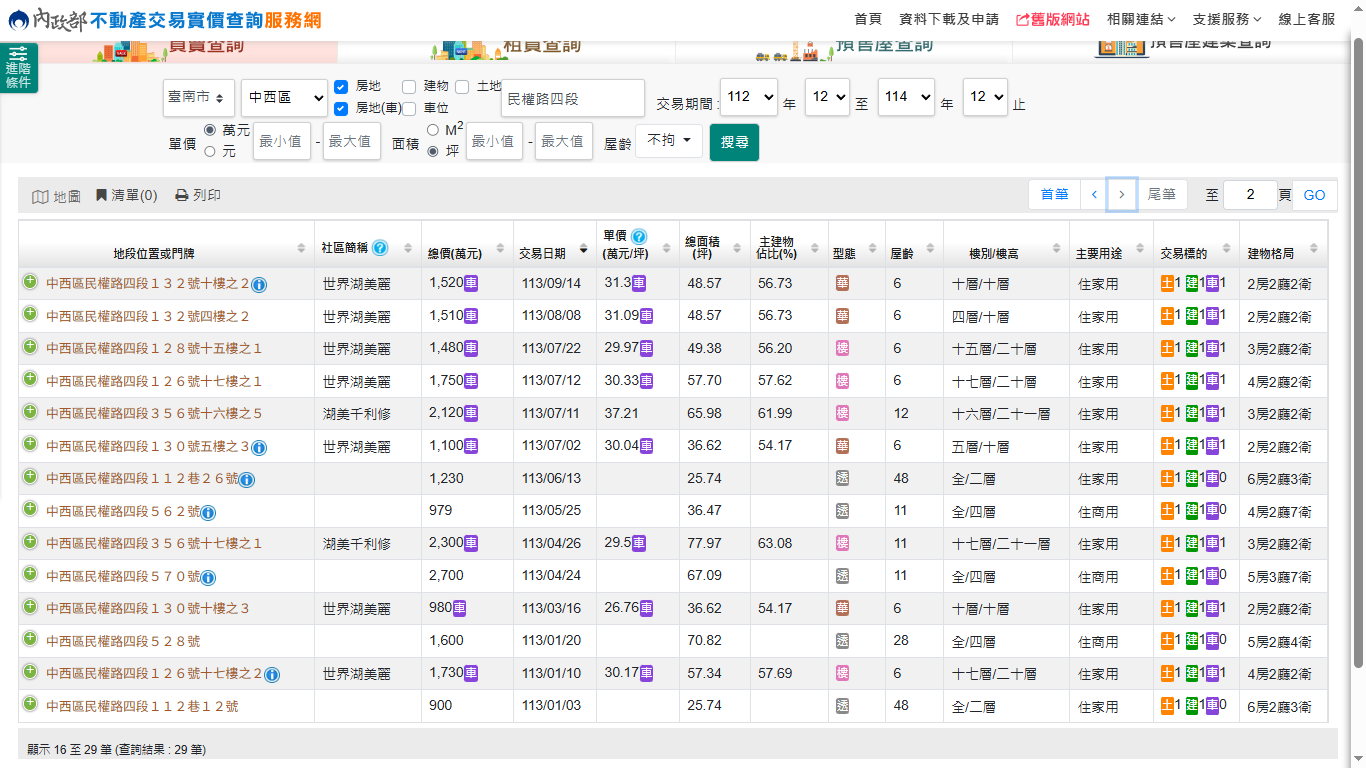Click the 民權路四段 address input field
The height and width of the screenshot is (768, 1366).
573,98
